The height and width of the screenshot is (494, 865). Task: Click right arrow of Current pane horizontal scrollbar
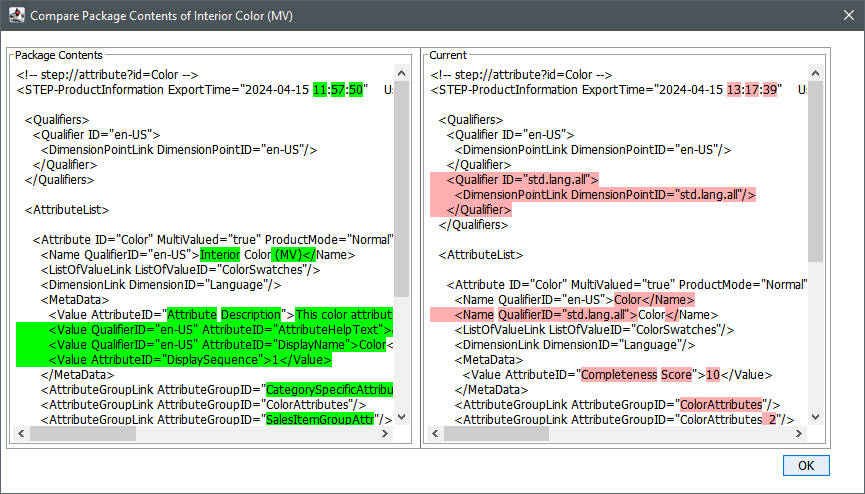(800, 434)
